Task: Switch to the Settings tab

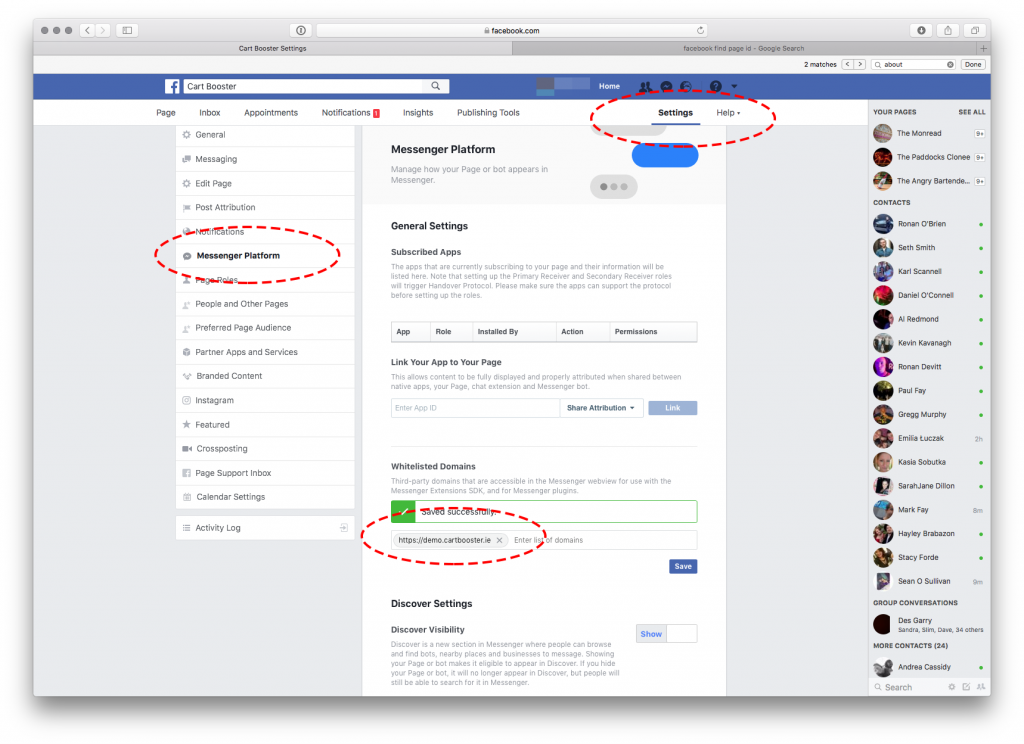Action: point(675,113)
